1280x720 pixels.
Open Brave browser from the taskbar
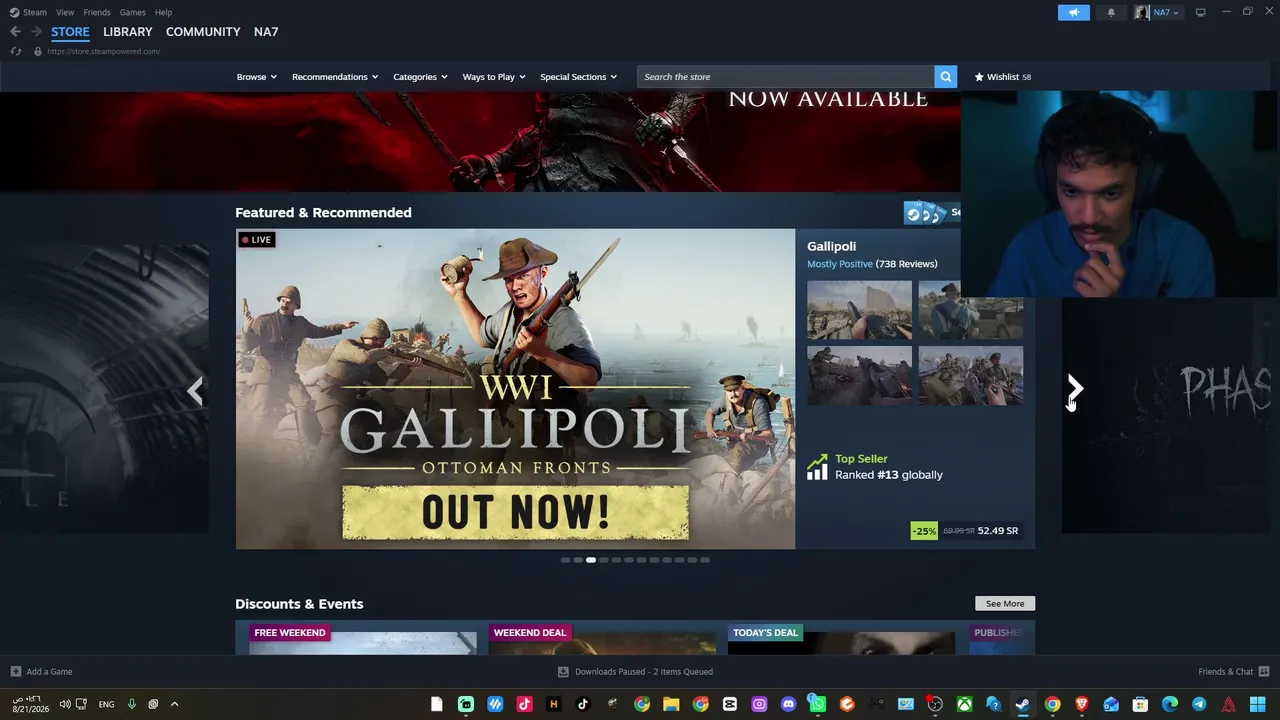[1081, 704]
